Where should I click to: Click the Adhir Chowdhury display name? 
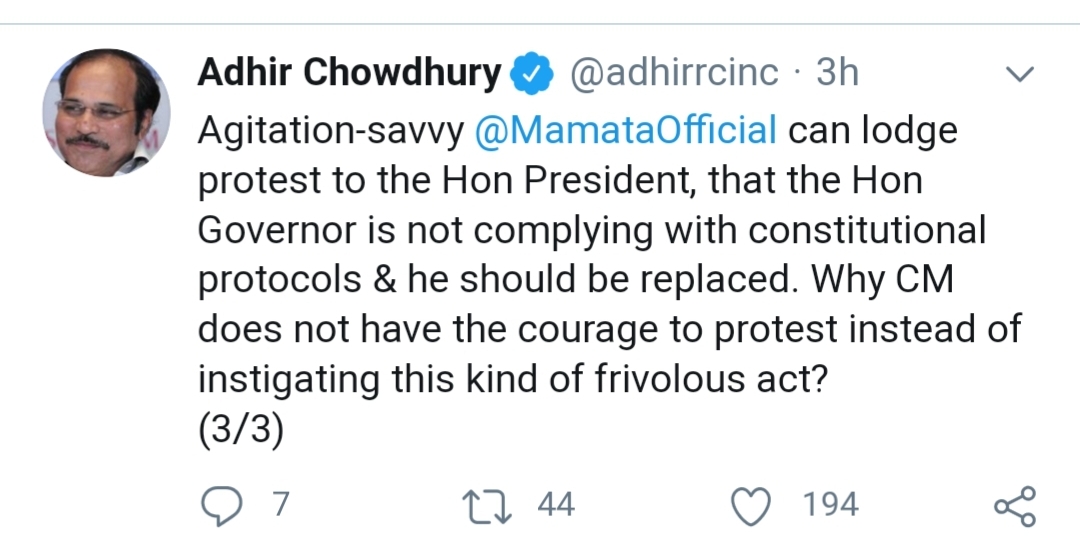point(349,72)
